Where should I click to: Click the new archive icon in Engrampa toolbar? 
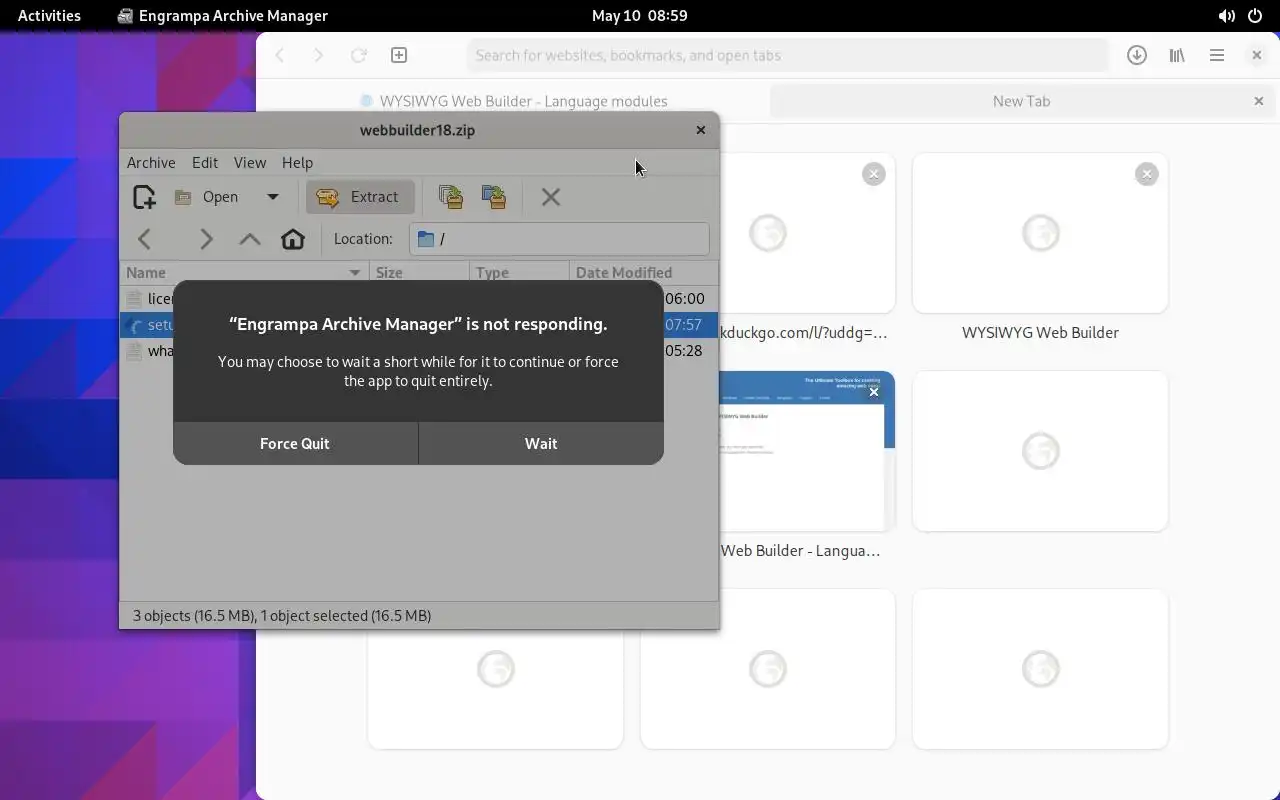coord(144,197)
